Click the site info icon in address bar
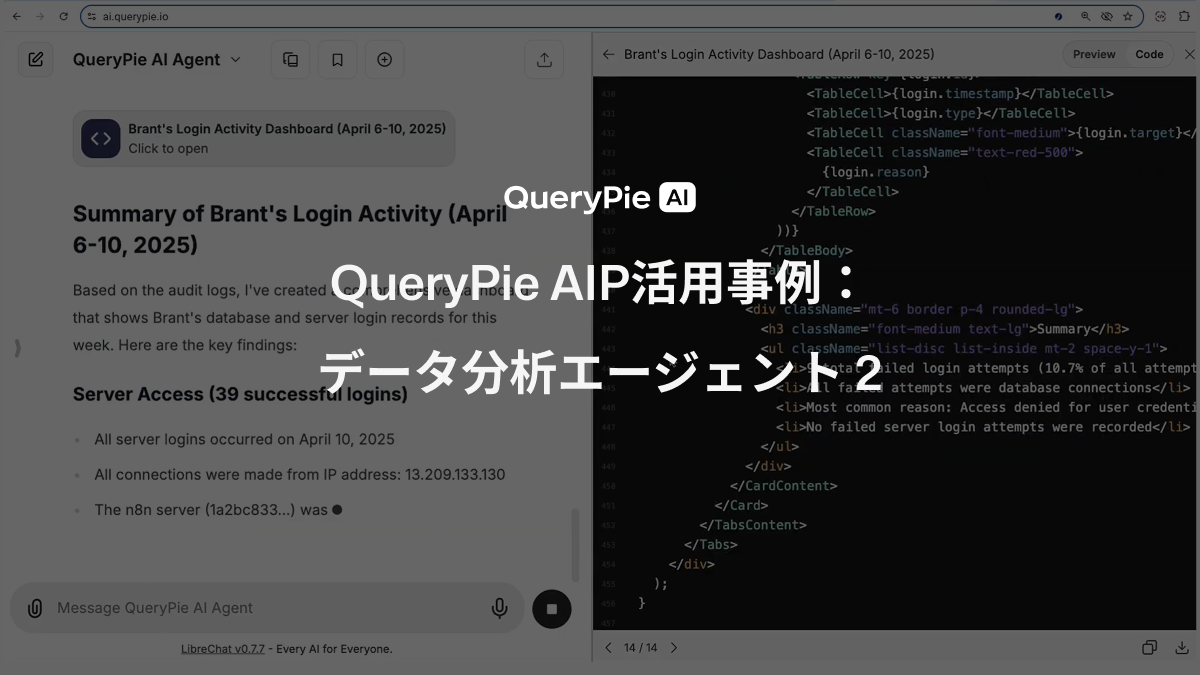This screenshot has width=1200, height=675. 91,16
